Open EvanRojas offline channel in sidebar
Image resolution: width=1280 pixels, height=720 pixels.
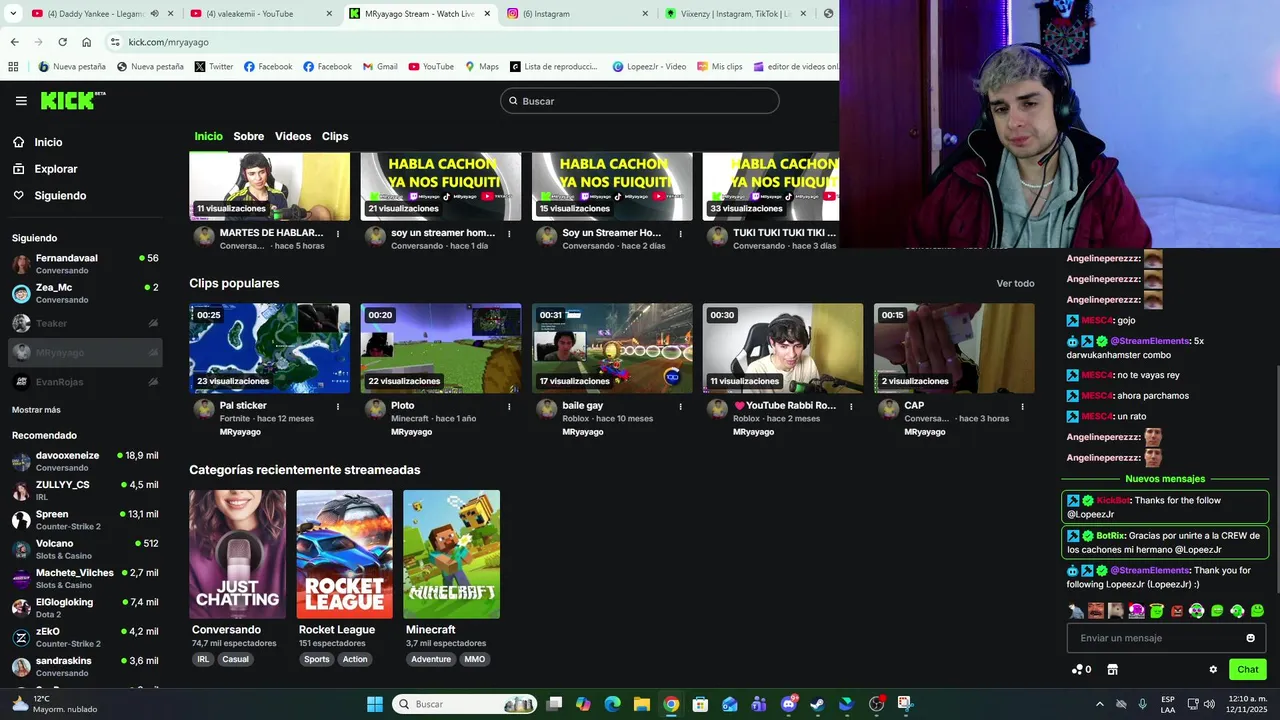pos(85,382)
